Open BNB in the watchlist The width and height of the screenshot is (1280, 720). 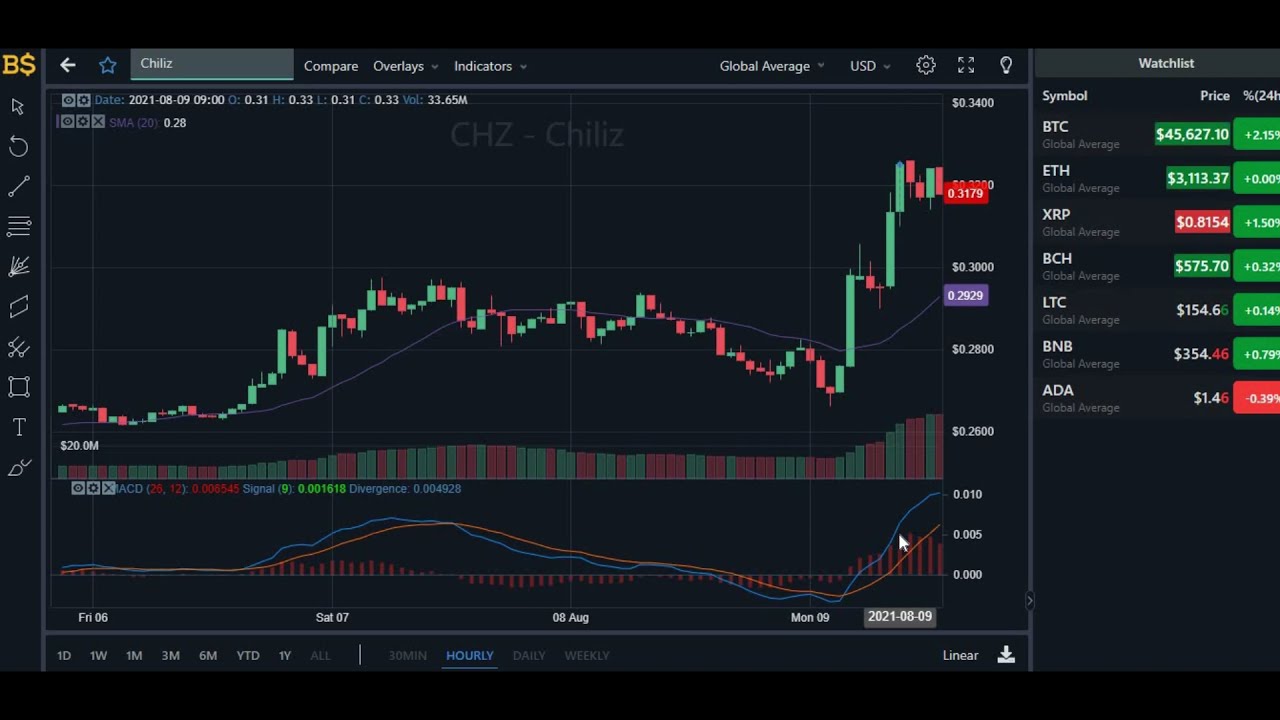(x=1158, y=354)
